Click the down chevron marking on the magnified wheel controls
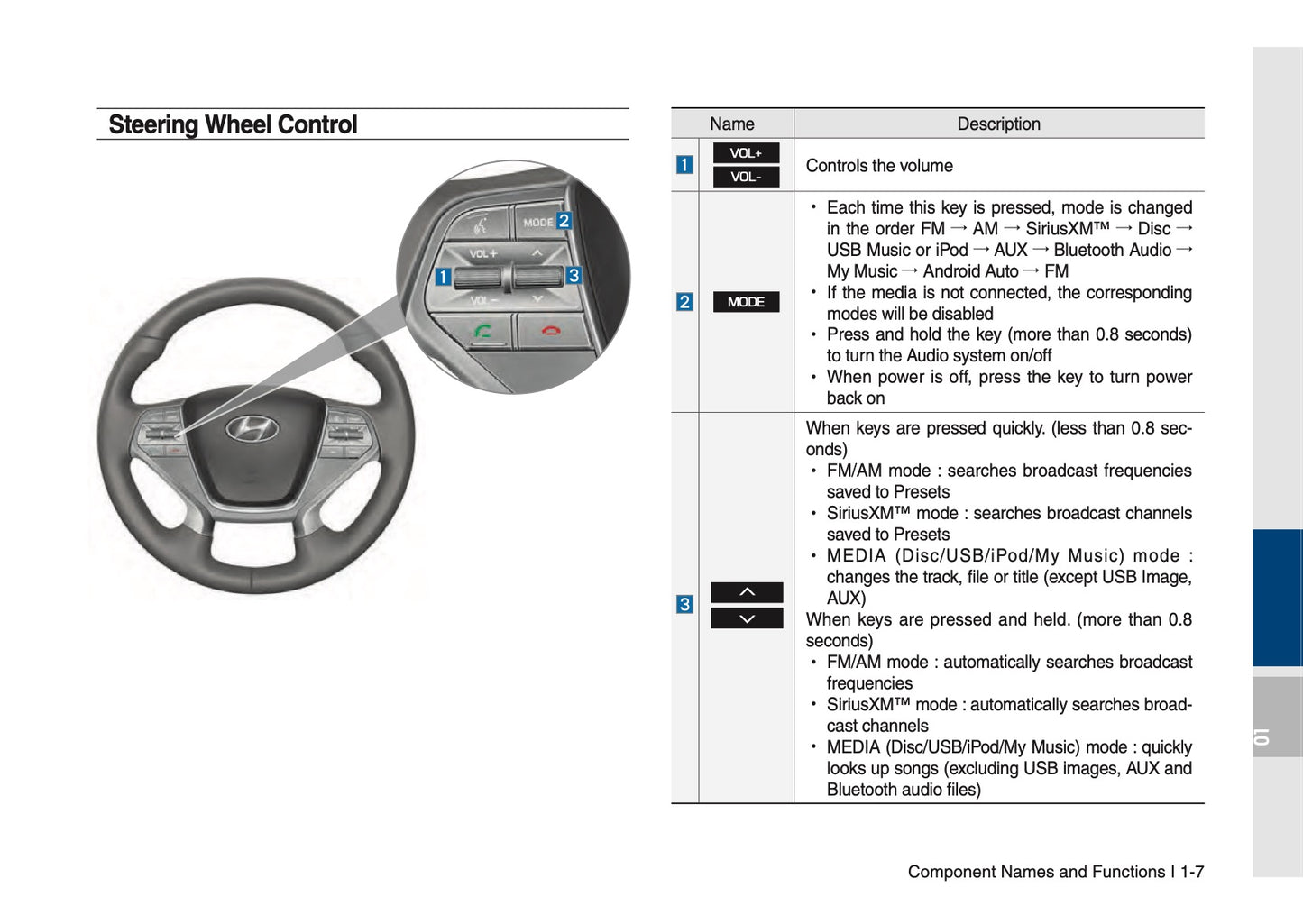This screenshot has height=924, width=1303. click(x=537, y=298)
